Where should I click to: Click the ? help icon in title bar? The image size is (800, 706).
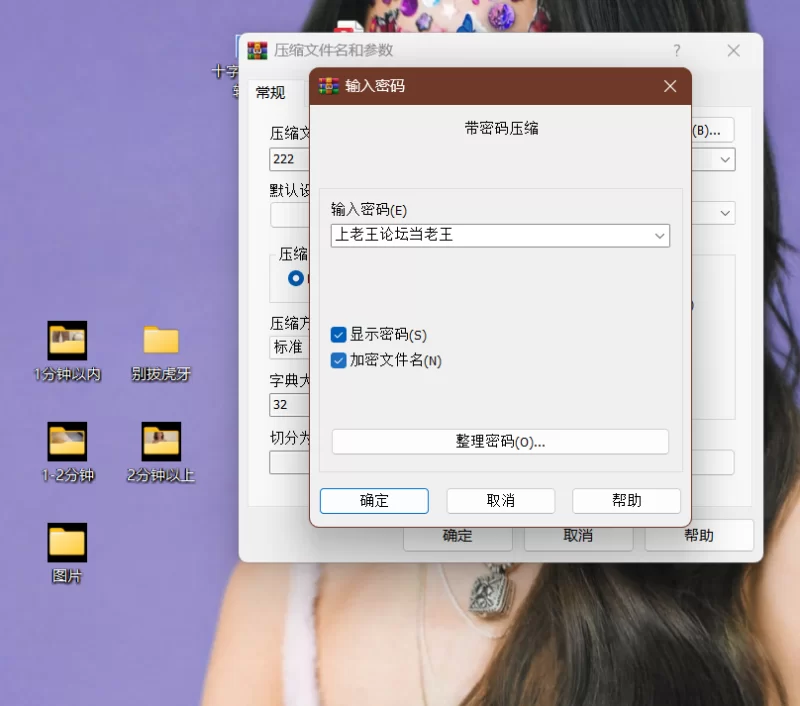pos(676,50)
